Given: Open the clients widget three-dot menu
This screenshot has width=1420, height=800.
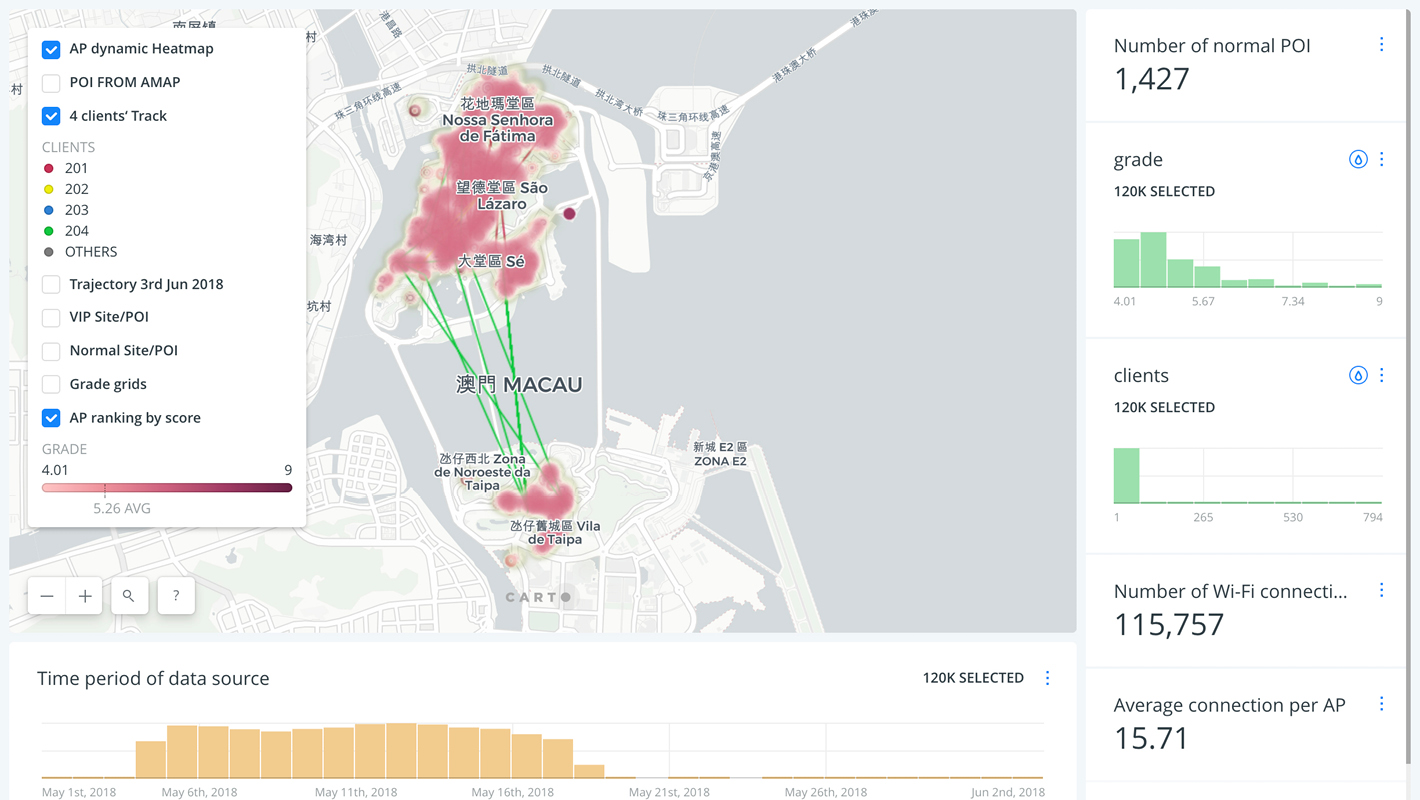Looking at the screenshot, I should point(1381,375).
